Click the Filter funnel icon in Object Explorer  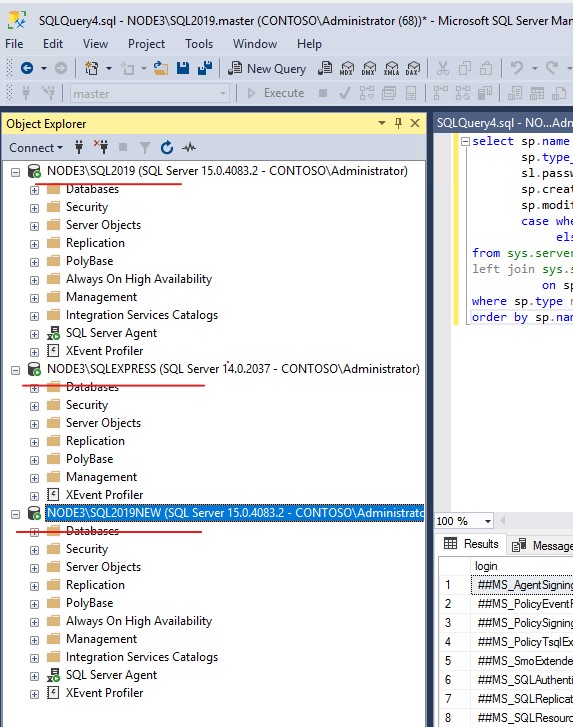tap(145, 147)
